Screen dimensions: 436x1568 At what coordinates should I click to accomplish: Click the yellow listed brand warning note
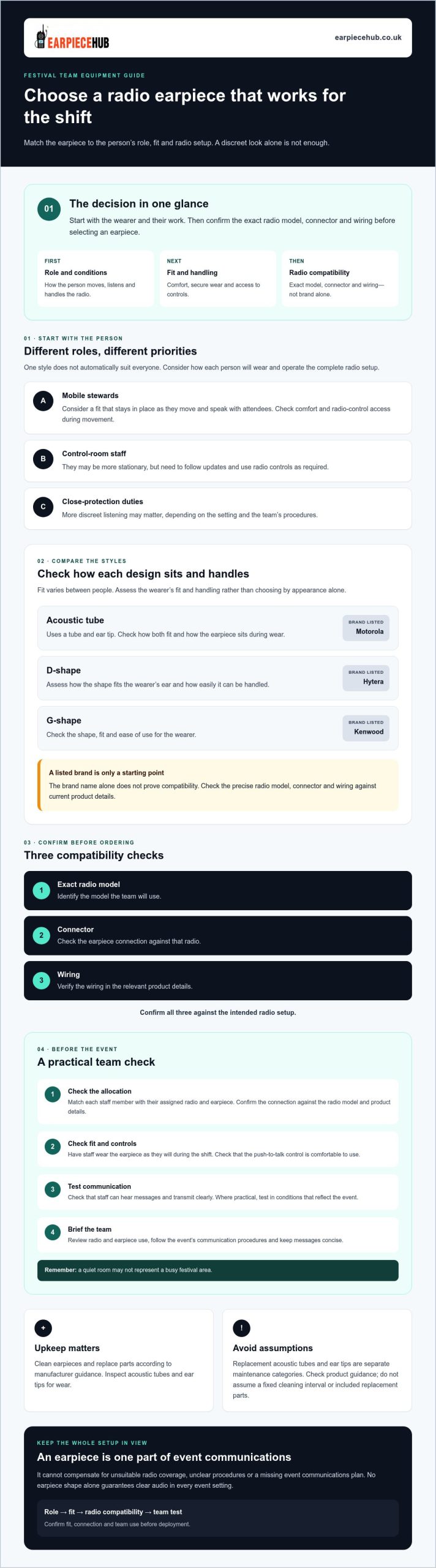pos(218,785)
